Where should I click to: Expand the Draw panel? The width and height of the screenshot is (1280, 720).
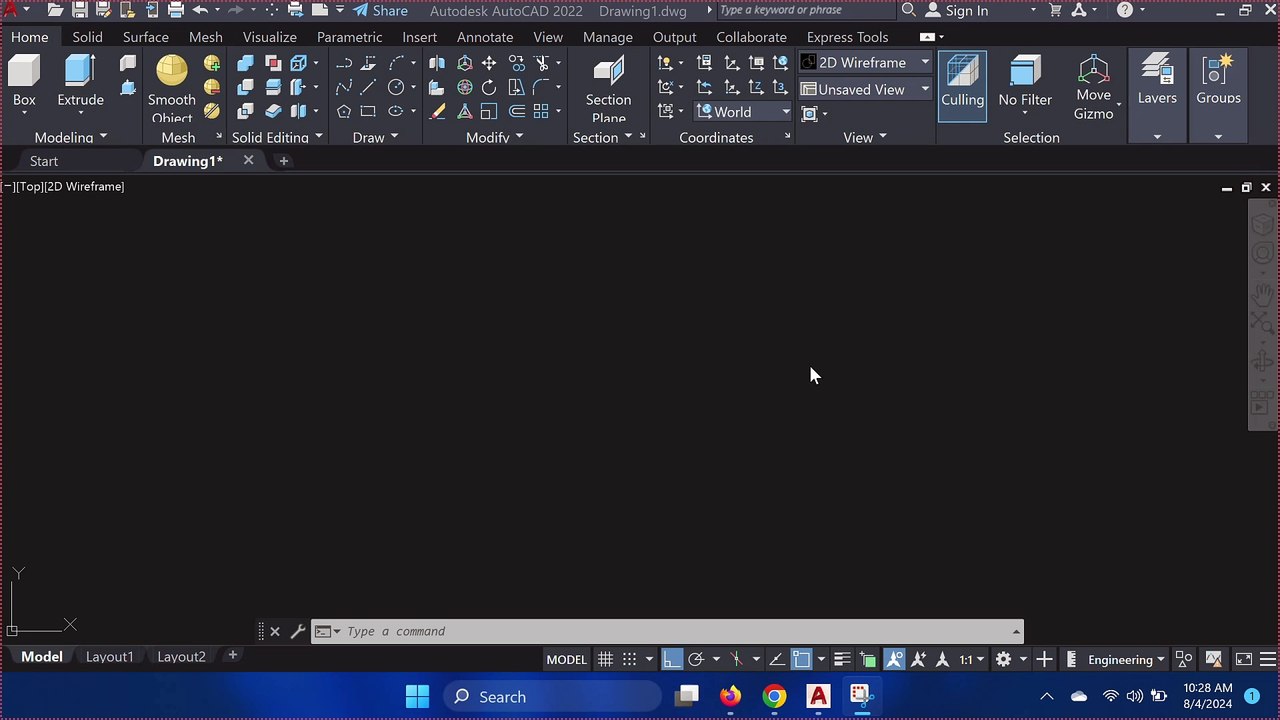click(376, 137)
